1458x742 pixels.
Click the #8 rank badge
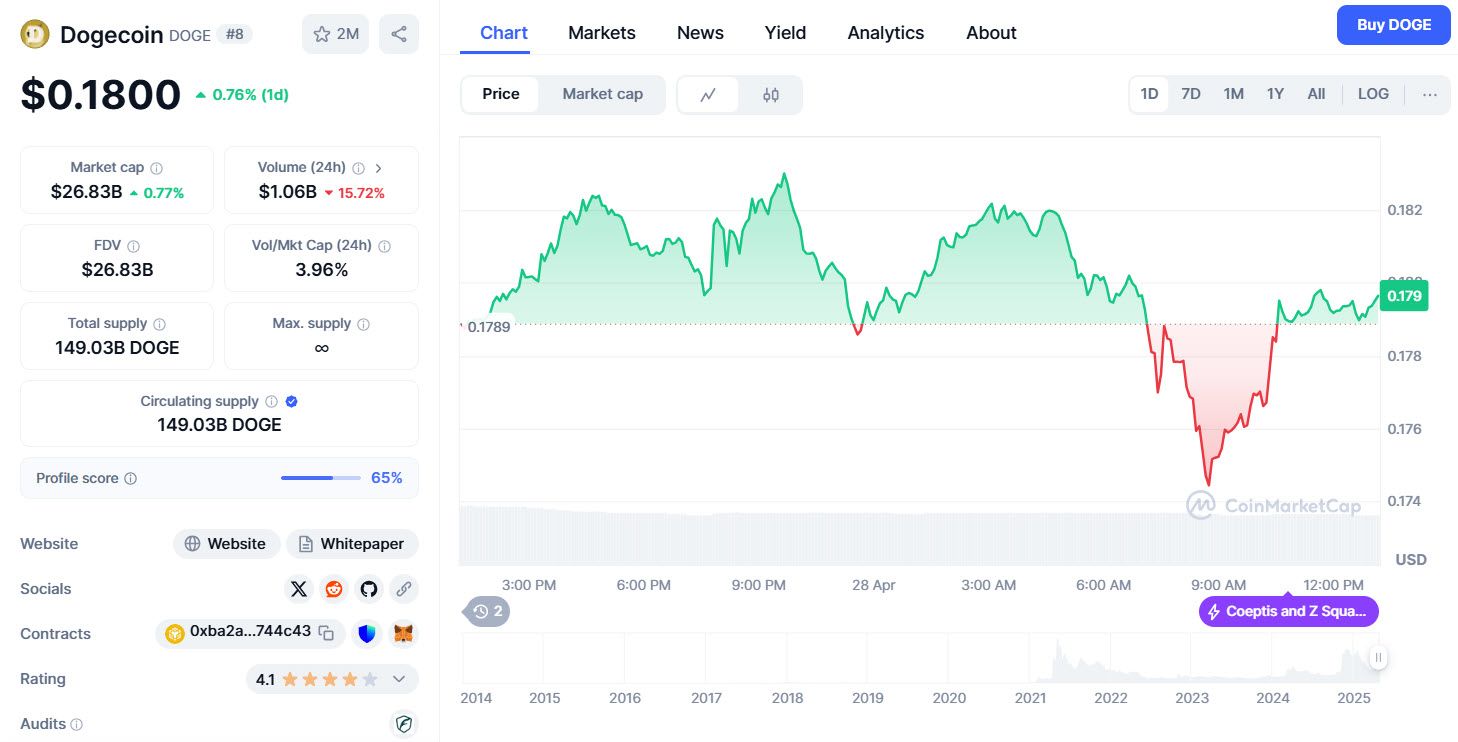235,34
